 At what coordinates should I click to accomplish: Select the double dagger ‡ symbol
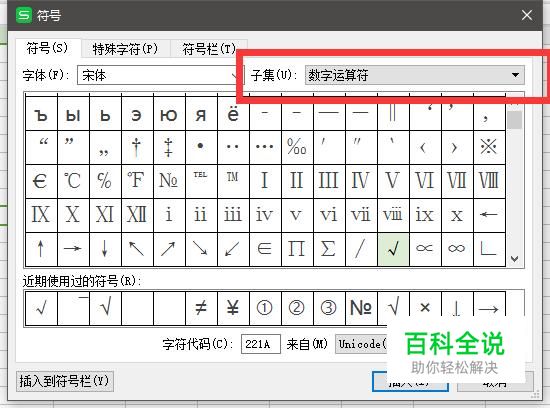coord(169,147)
